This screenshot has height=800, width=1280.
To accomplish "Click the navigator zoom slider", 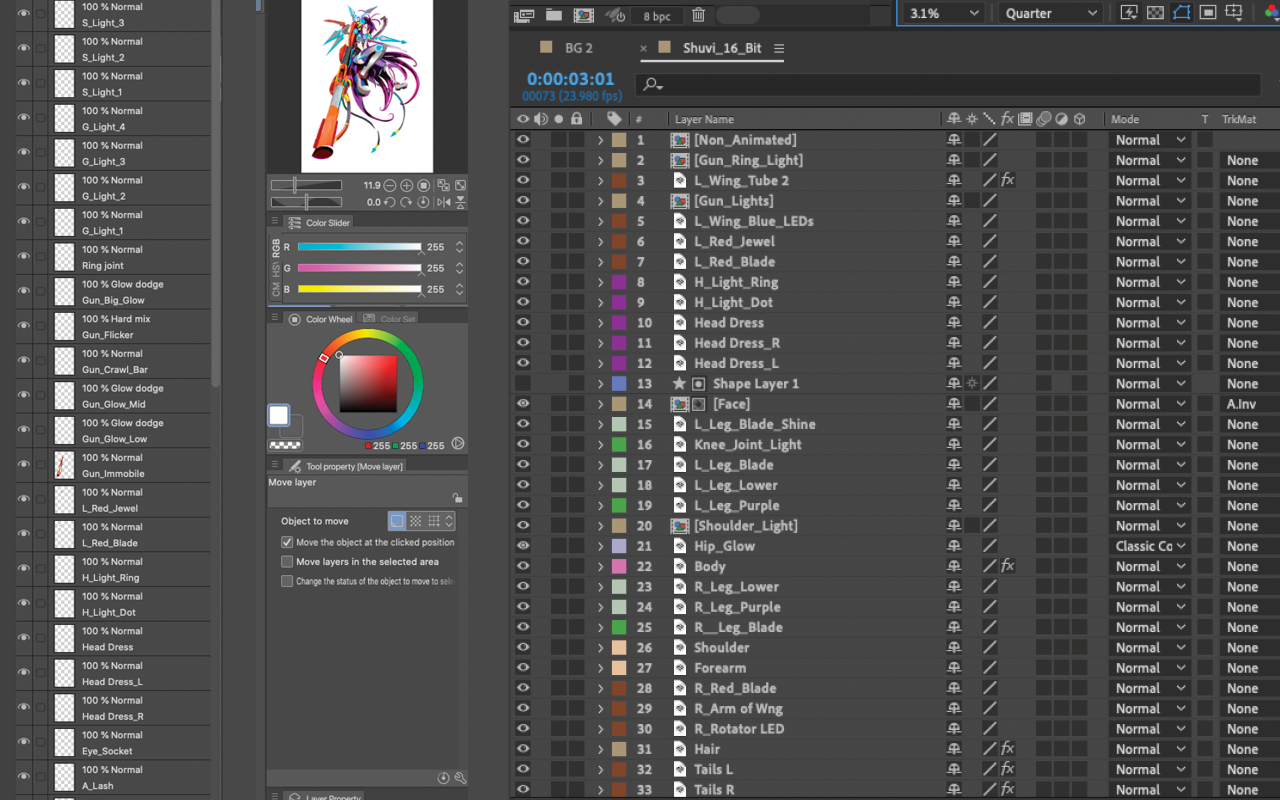I will [306, 185].
